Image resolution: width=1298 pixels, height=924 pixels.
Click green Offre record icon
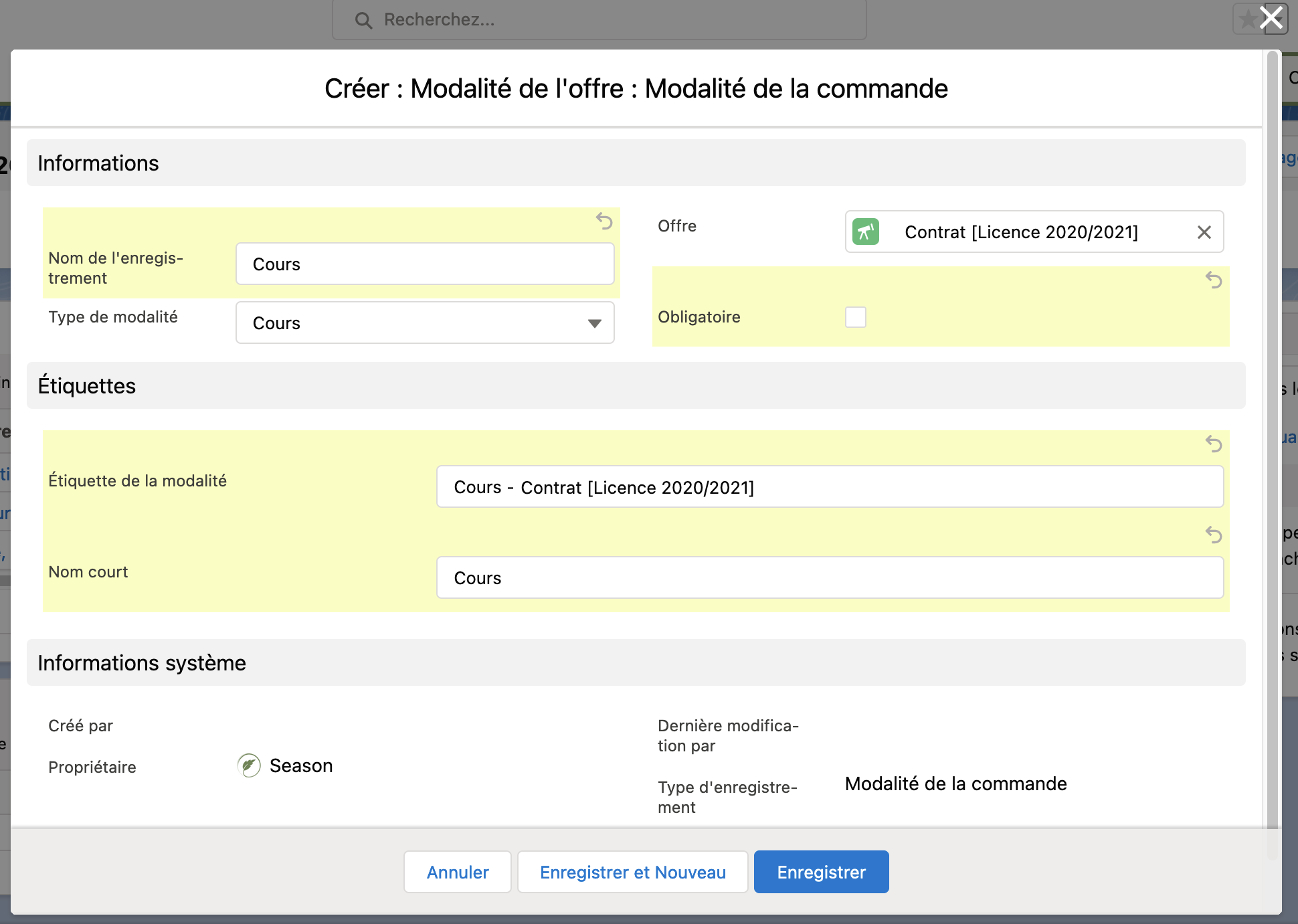(866, 232)
